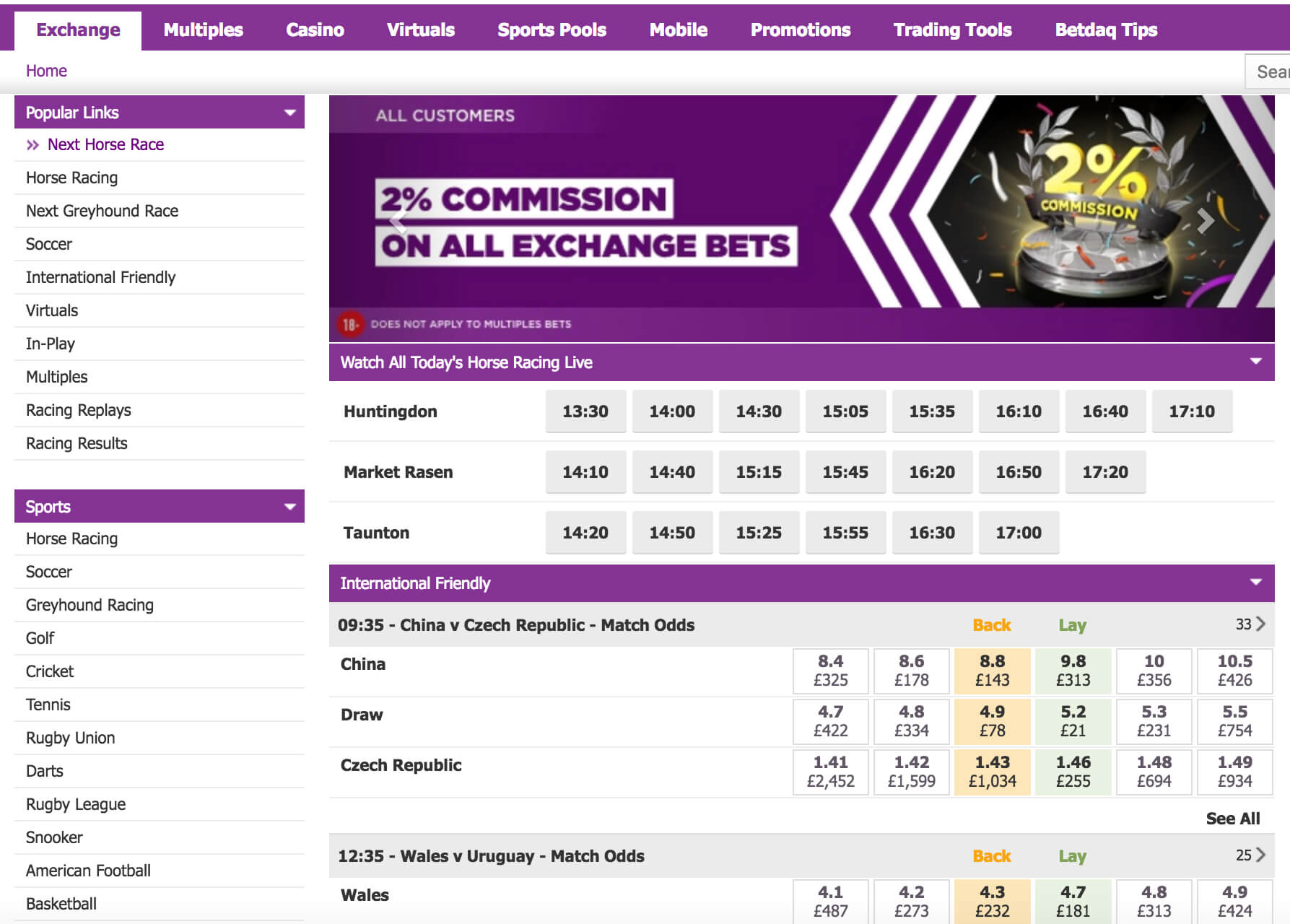Open the Multiples tab
The height and width of the screenshot is (924, 1290).
(x=203, y=30)
